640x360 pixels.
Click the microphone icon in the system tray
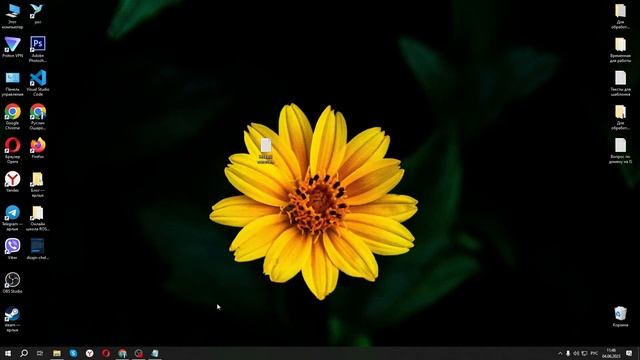[568, 353]
